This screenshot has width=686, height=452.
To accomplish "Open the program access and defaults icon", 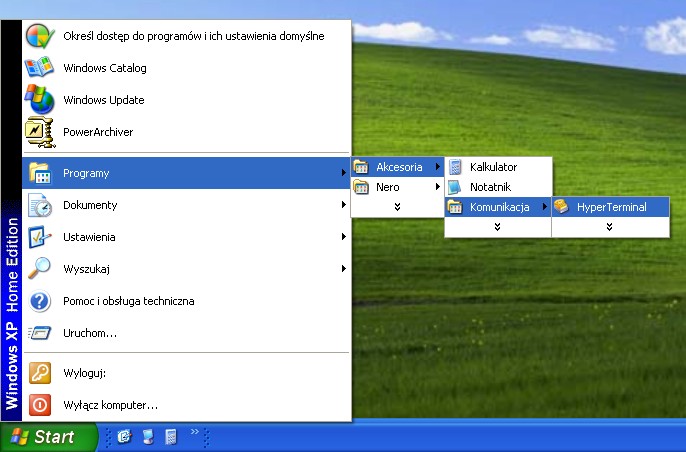I will pyautogui.click(x=40, y=36).
